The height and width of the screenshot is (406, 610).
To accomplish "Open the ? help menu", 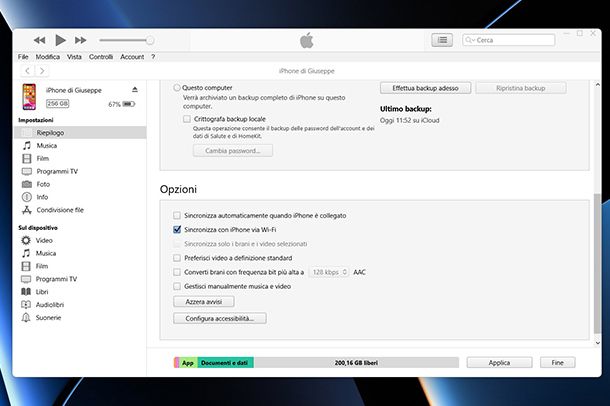I will [x=153, y=57].
